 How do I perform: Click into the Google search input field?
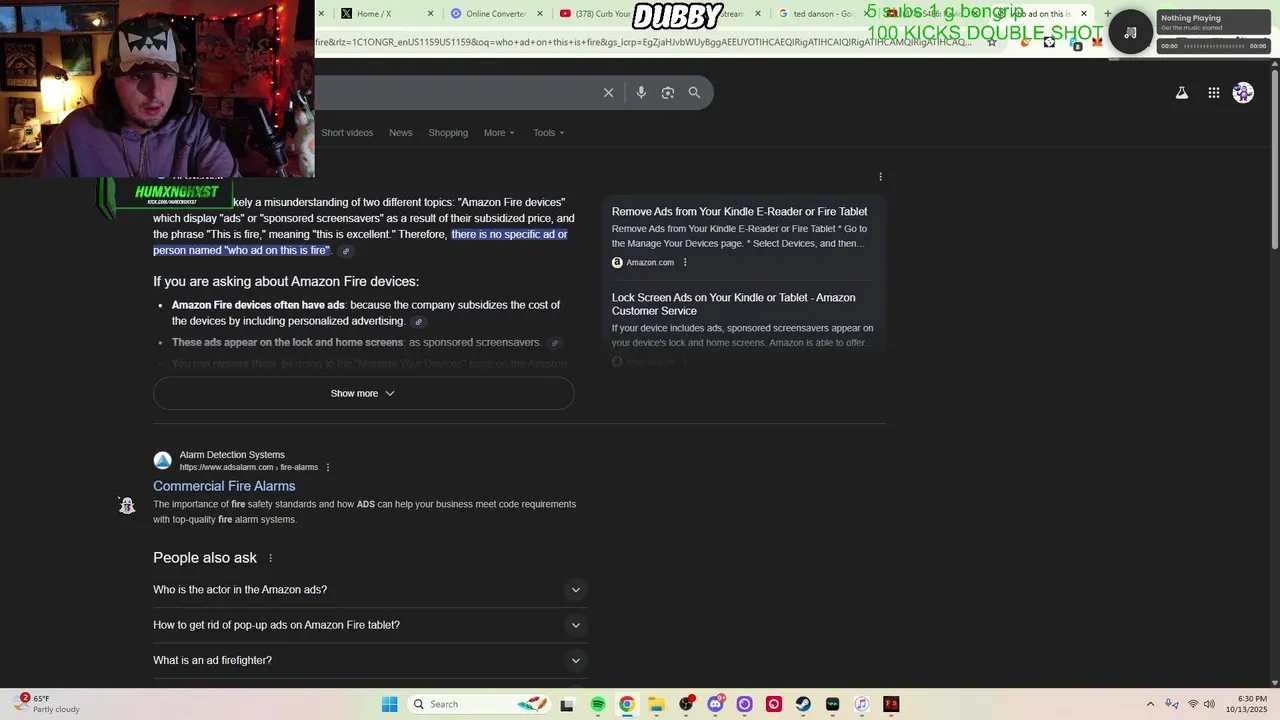[455, 92]
